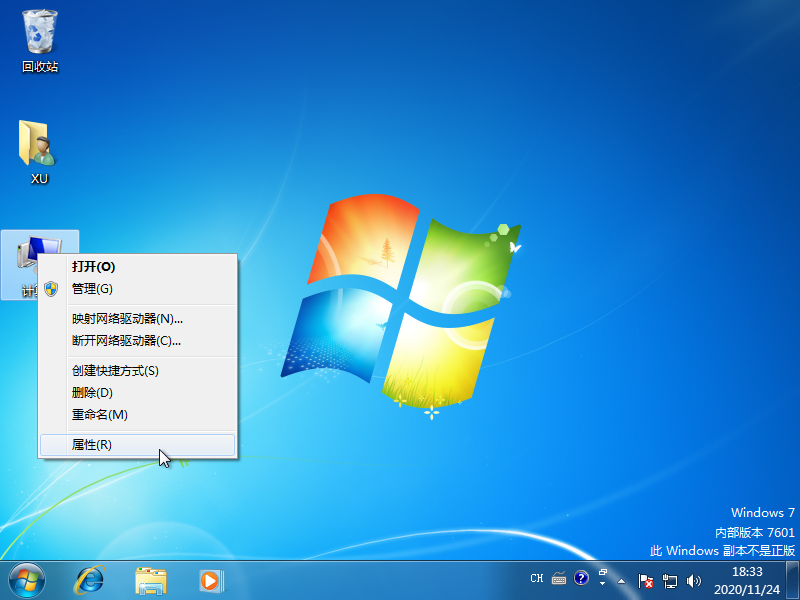Click the CH input language indicator
The image size is (800, 600).
(537, 578)
